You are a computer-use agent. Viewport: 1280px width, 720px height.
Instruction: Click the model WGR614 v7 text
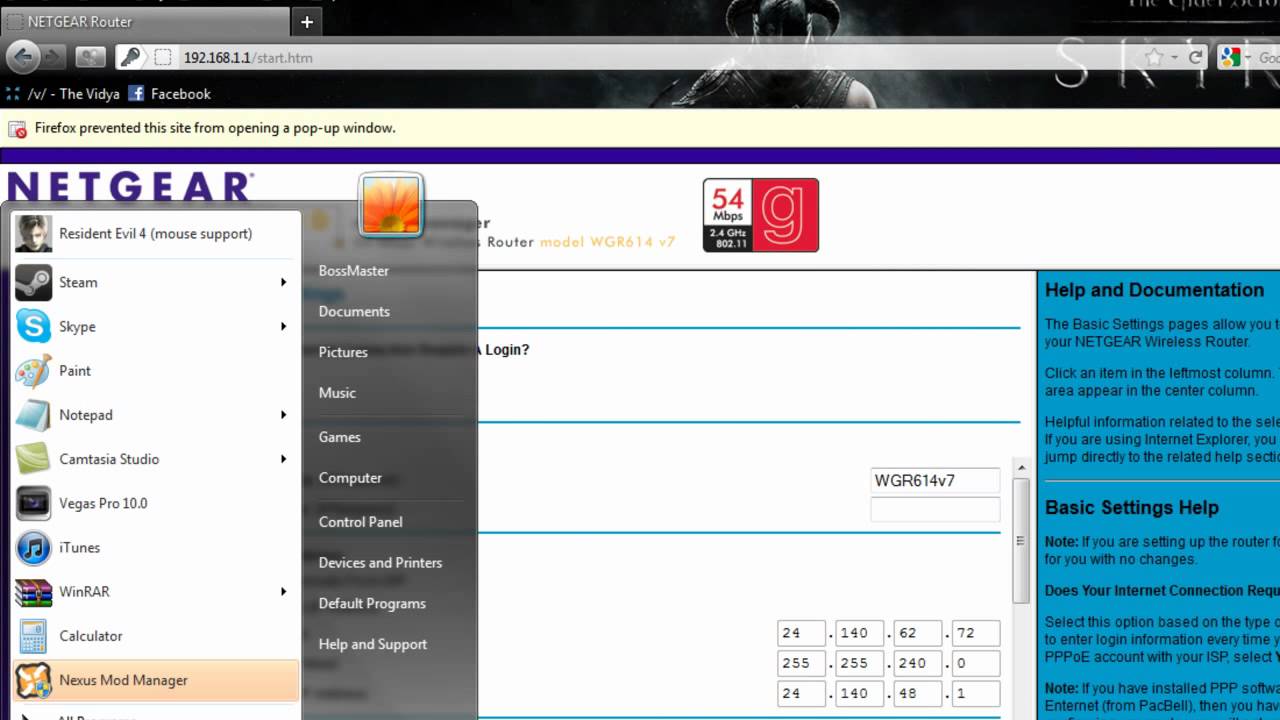[x=608, y=242]
